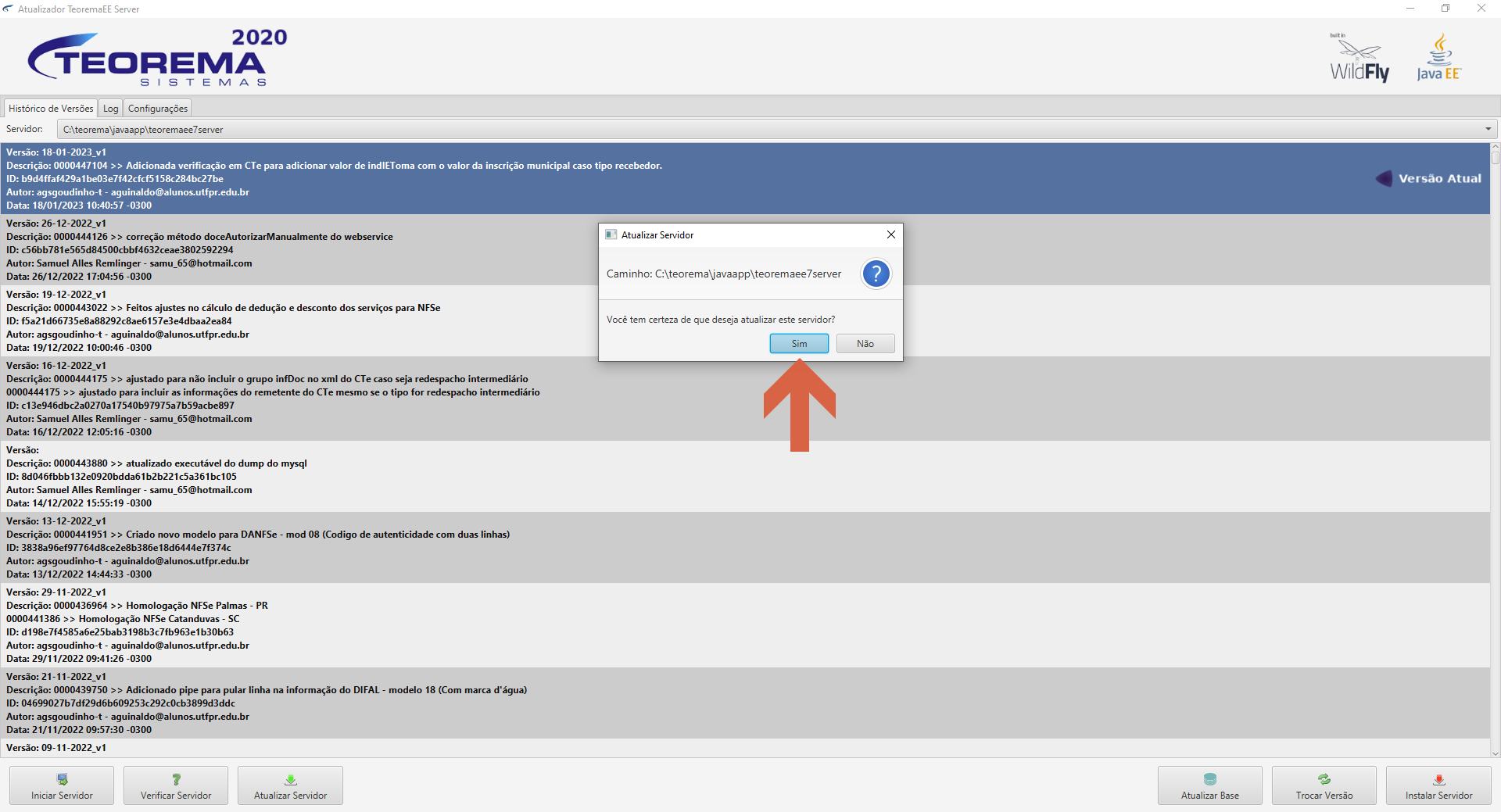Decline the server update with Não
Viewport: 1501px width, 812px height.
click(865, 344)
